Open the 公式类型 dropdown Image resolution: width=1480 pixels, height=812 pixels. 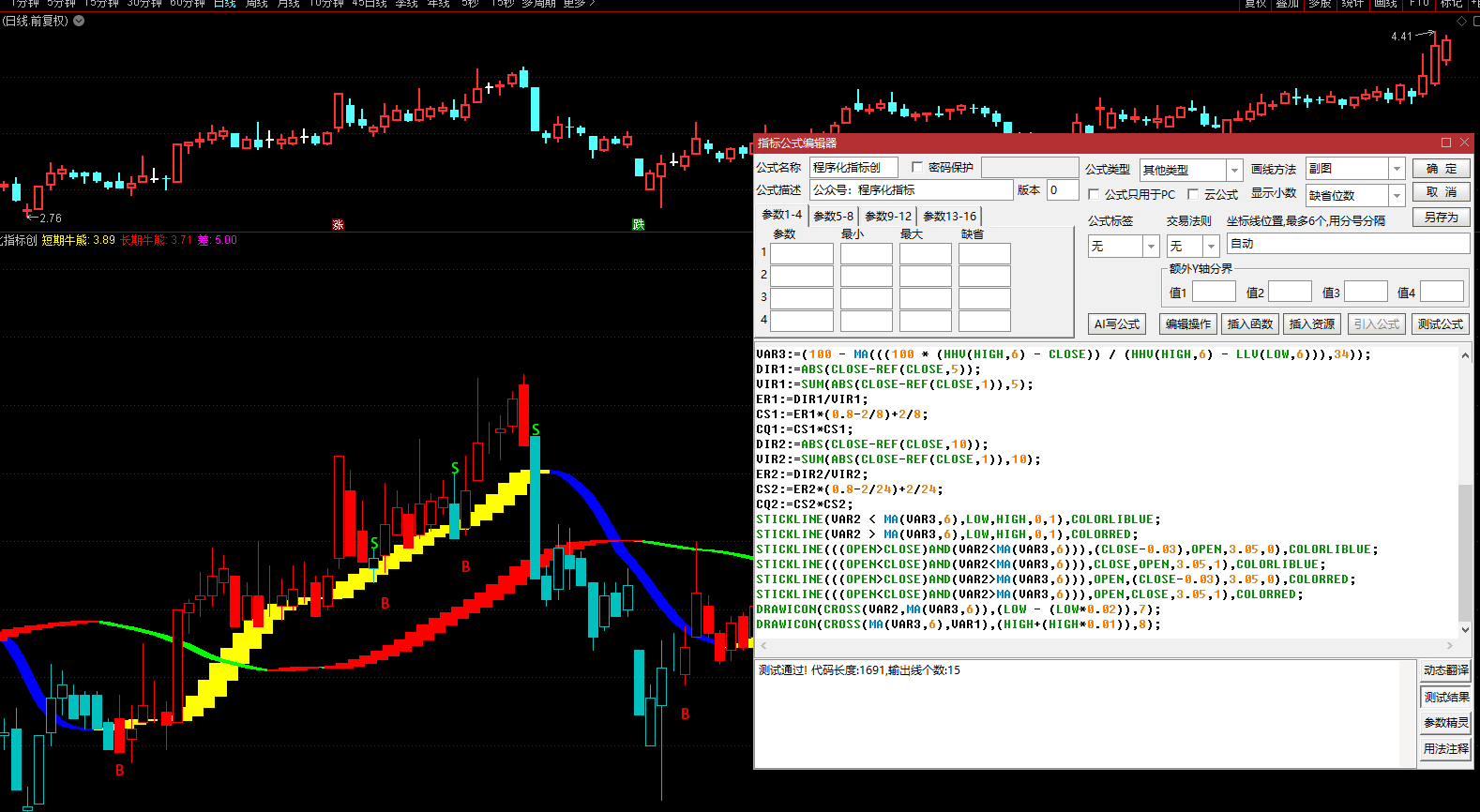[x=1234, y=170]
